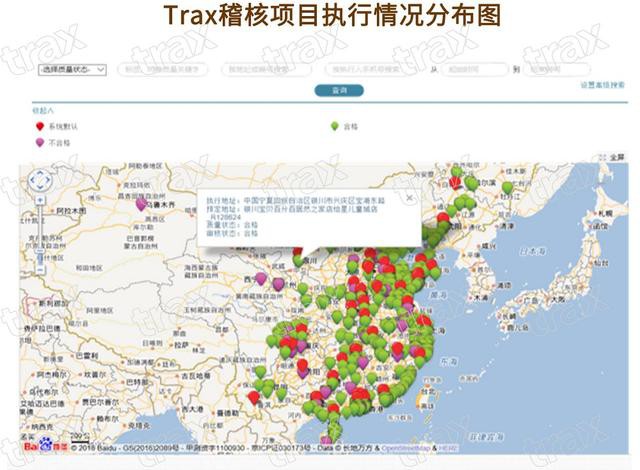Click the start time field after 从

pyautogui.click(x=473, y=70)
